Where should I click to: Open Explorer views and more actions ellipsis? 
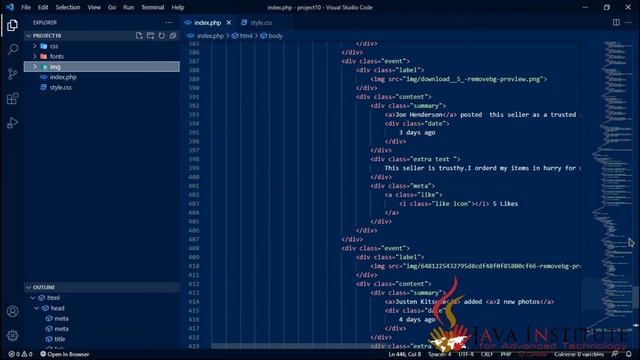[x=169, y=23]
